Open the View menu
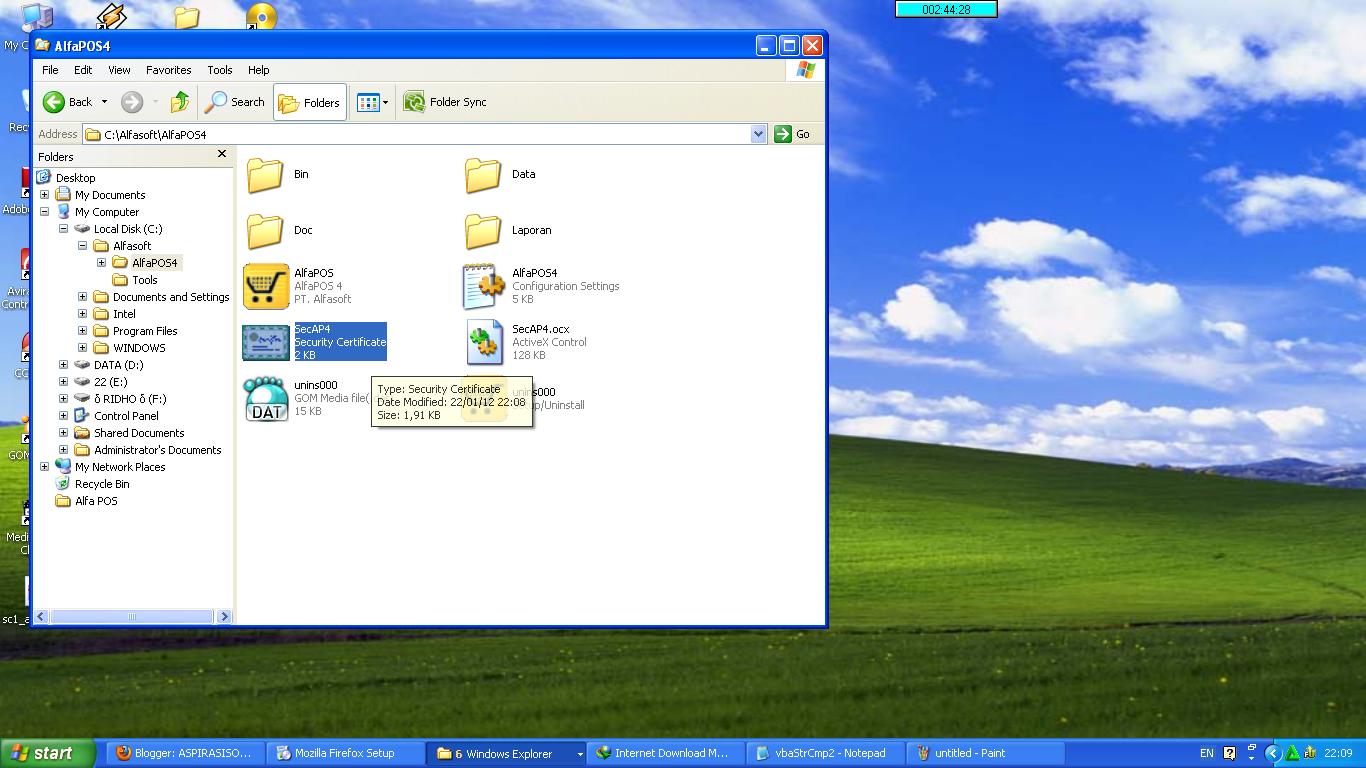 (x=119, y=70)
